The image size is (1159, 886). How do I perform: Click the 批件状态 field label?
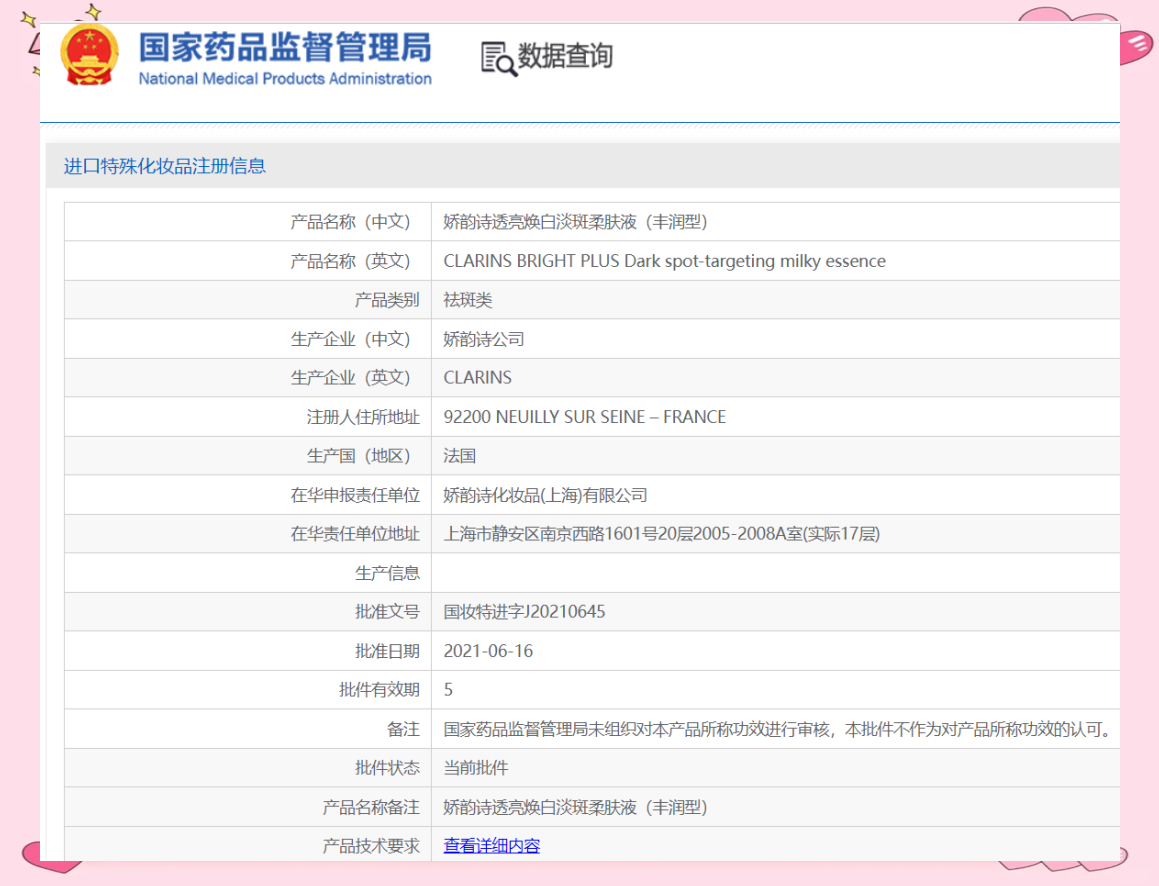pos(387,768)
